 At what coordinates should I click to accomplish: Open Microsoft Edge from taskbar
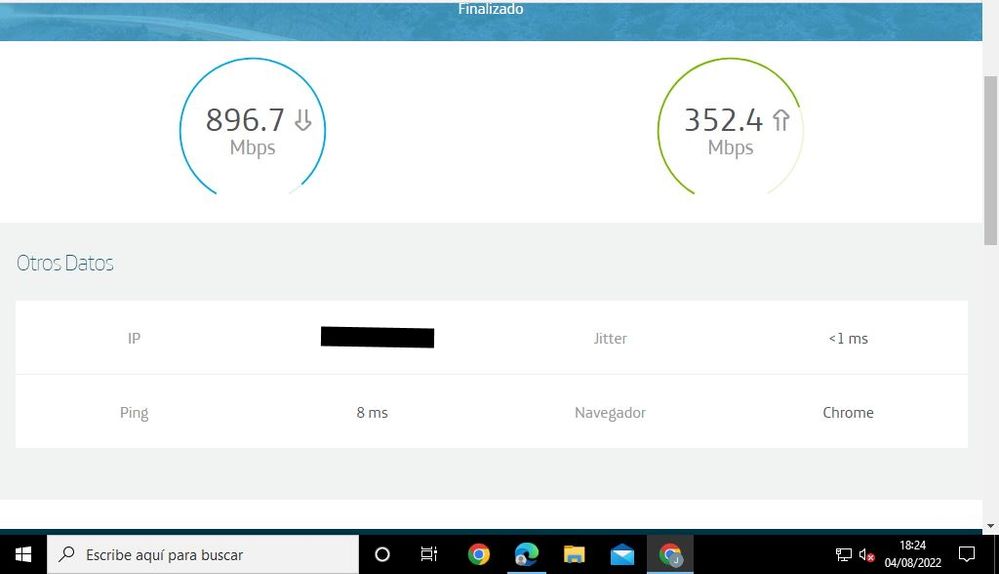pos(526,554)
